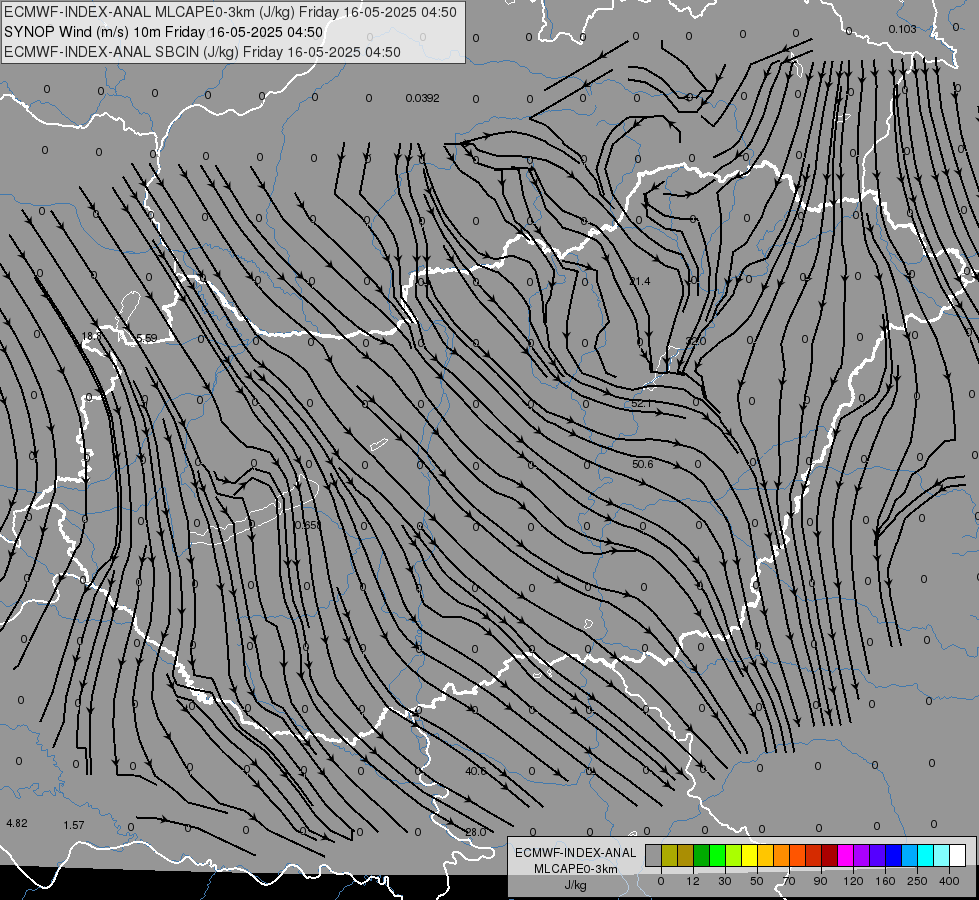
Task: Select the pure blue legend swatch
Action: point(894,855)
